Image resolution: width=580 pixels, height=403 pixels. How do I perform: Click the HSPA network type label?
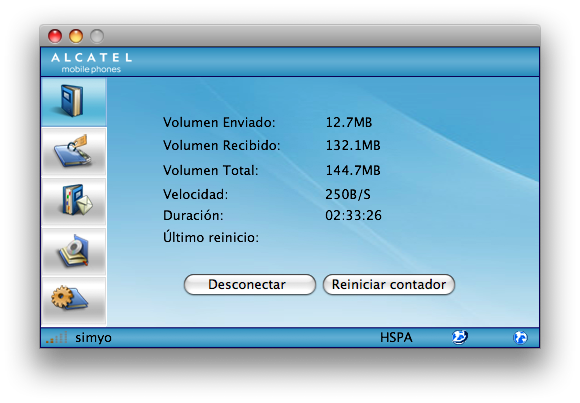point(396,337)
